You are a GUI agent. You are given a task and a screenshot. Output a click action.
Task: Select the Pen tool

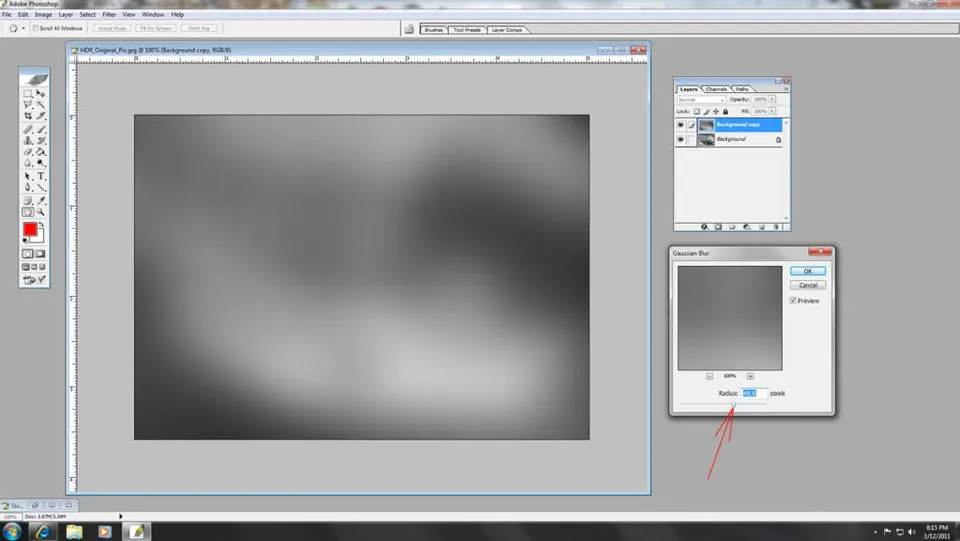pyautogui.click(x=28, y=187)
